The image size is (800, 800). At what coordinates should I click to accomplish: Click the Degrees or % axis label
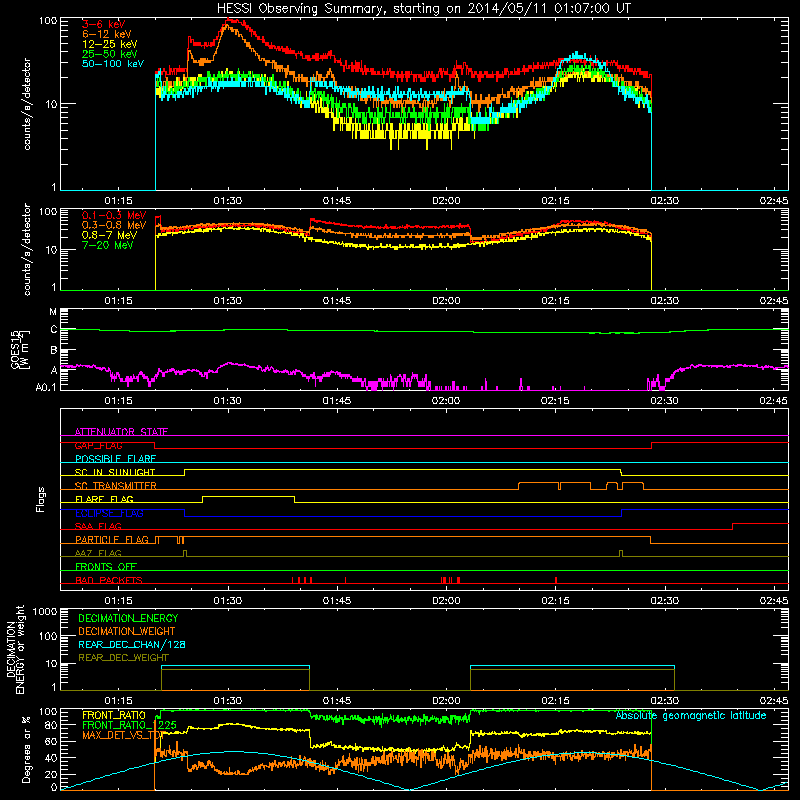(x=26, y=751)
